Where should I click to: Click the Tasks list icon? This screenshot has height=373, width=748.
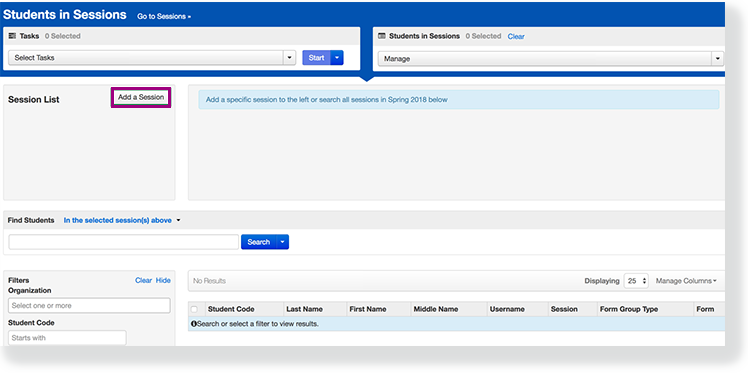12,36
